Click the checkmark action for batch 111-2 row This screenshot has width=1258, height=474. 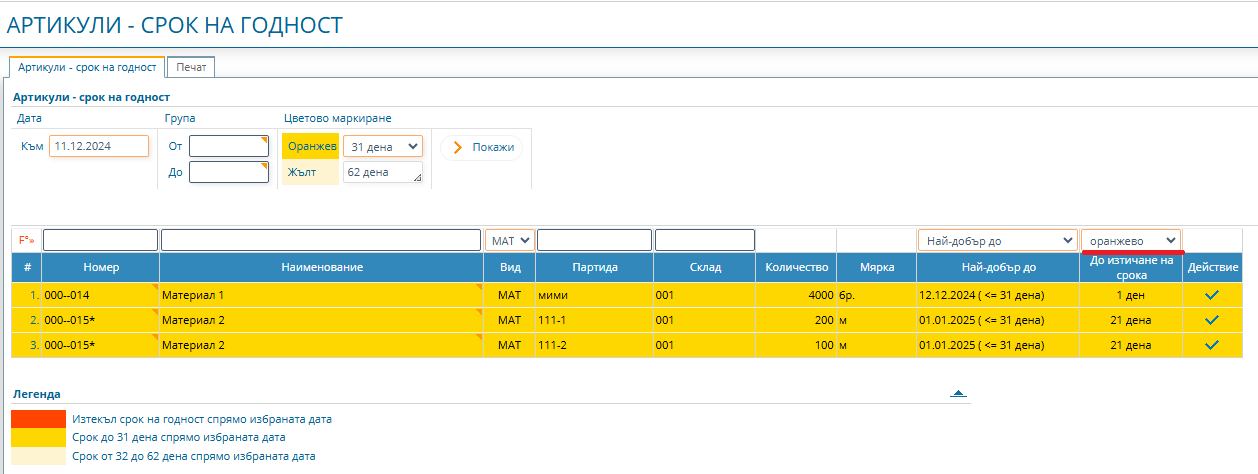pyautogui.click(x=1212, y=345)
